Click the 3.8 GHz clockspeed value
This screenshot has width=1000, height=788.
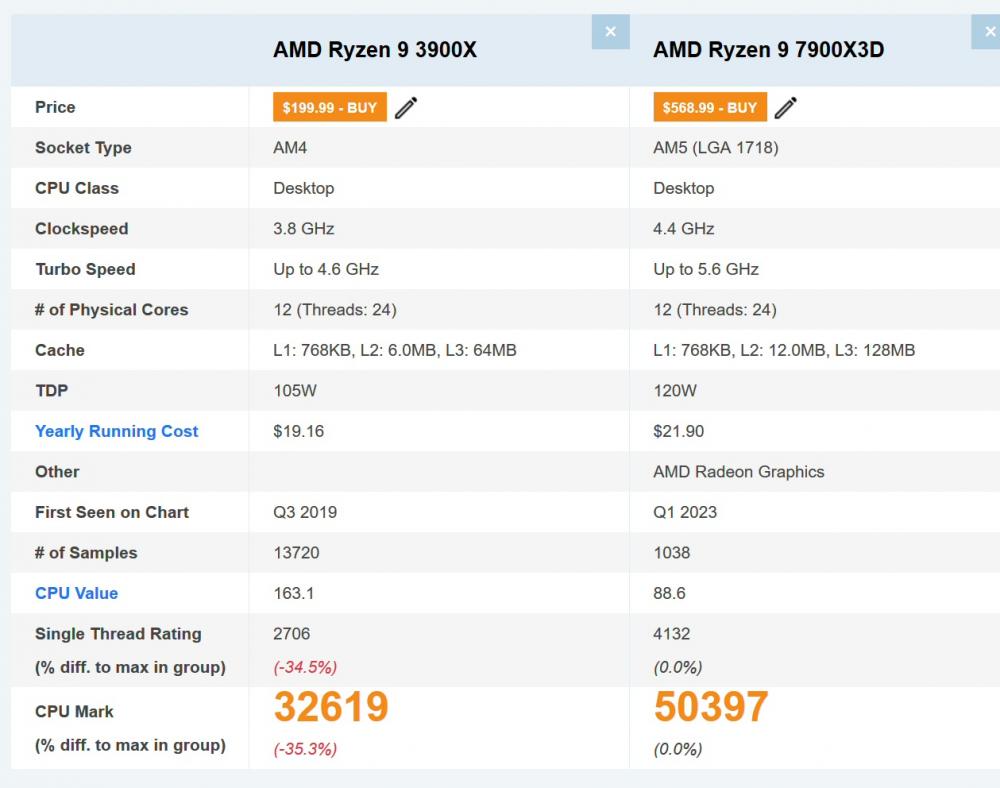tap(304, 228)
